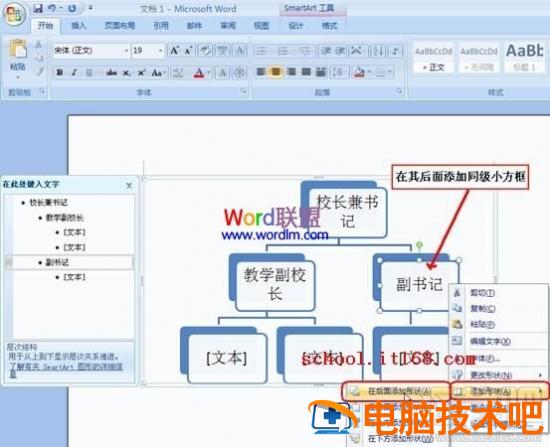Click the red Font Color A icon
The height and width of the screenshot is (447, 550).
pos(199,73)
